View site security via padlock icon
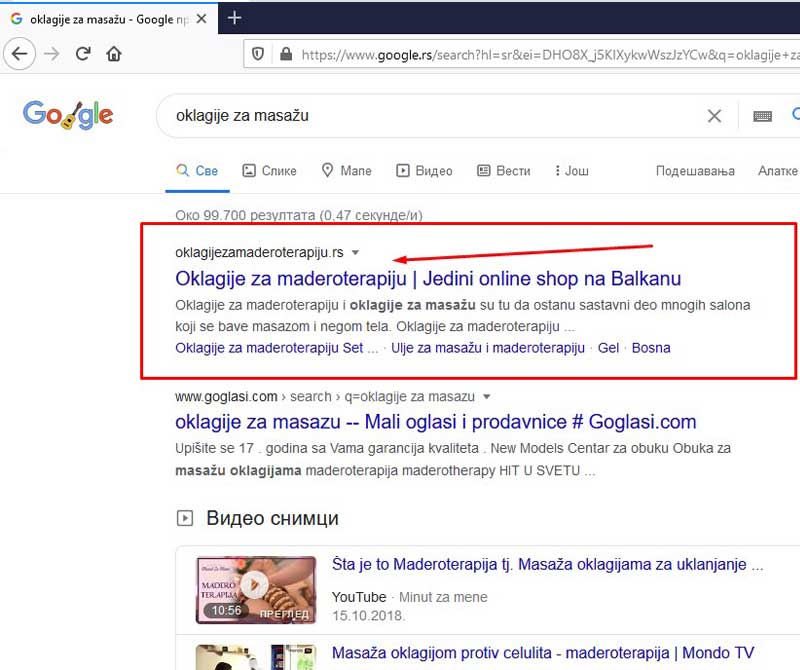Viewport: 800px width, 670px height. pos(286,54)
